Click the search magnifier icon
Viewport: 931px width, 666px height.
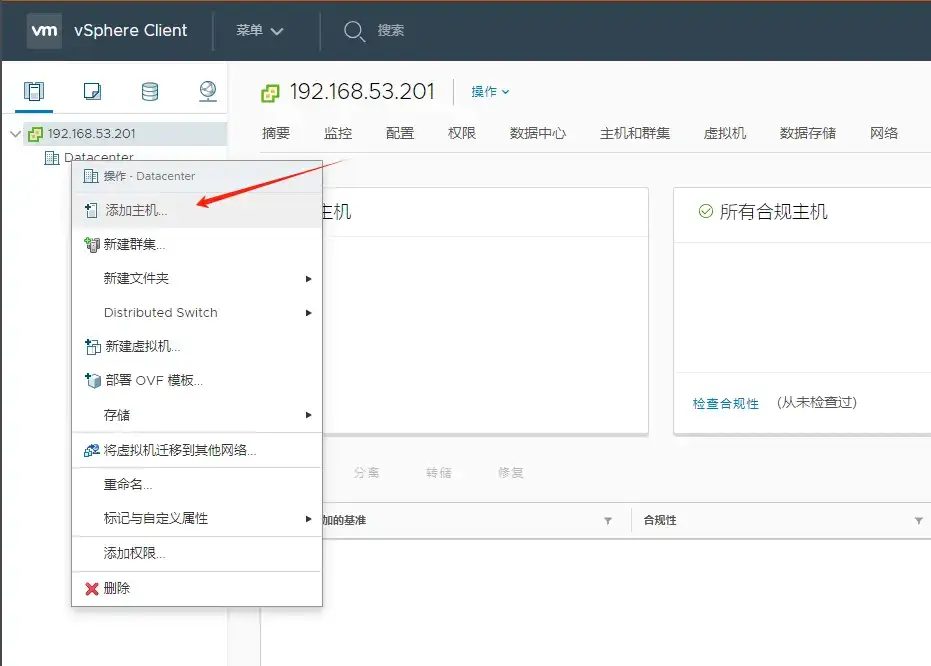point(355,30)
